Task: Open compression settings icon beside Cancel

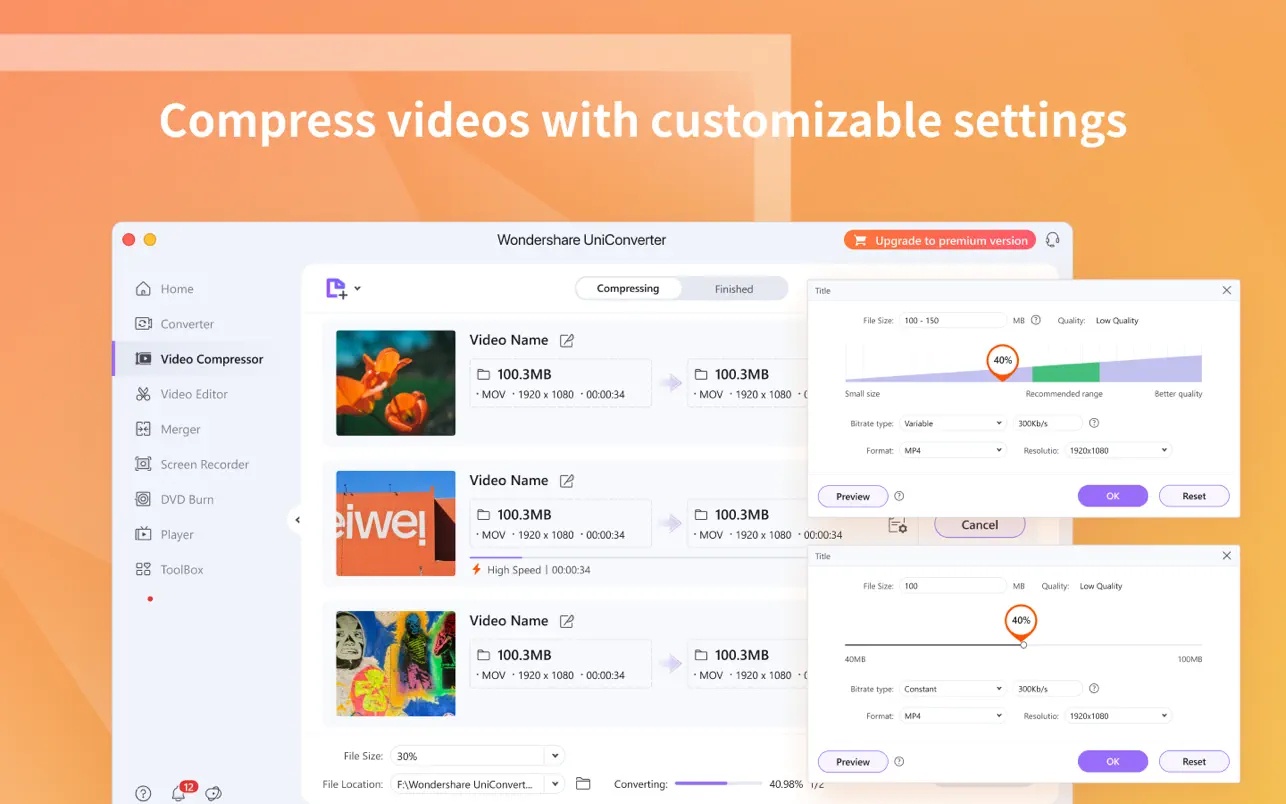Action: (x=897, y=525)
